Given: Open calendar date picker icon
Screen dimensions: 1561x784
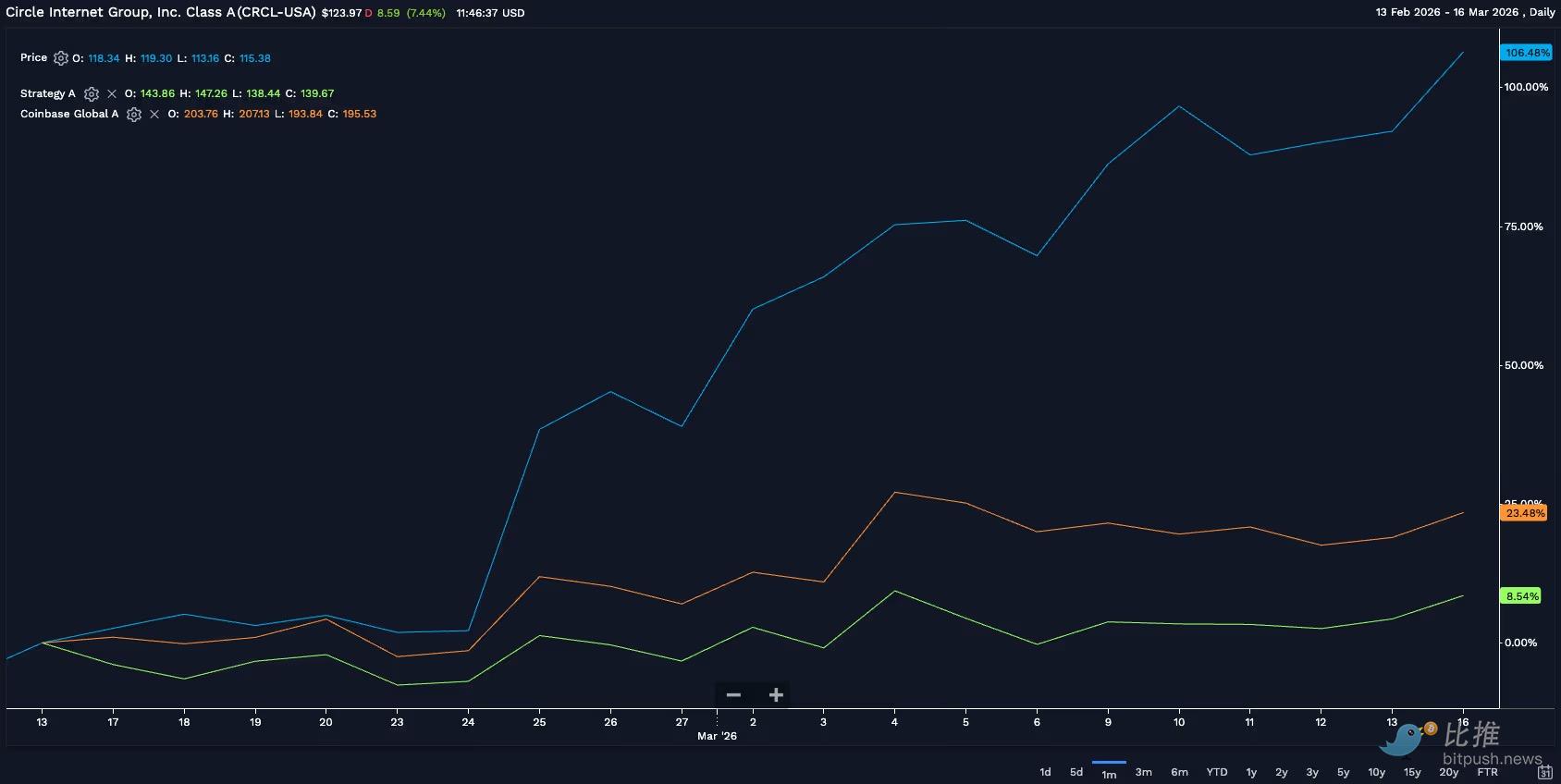Looking at the screenshot, I should pyautogui.click(x=1544, y=772).
